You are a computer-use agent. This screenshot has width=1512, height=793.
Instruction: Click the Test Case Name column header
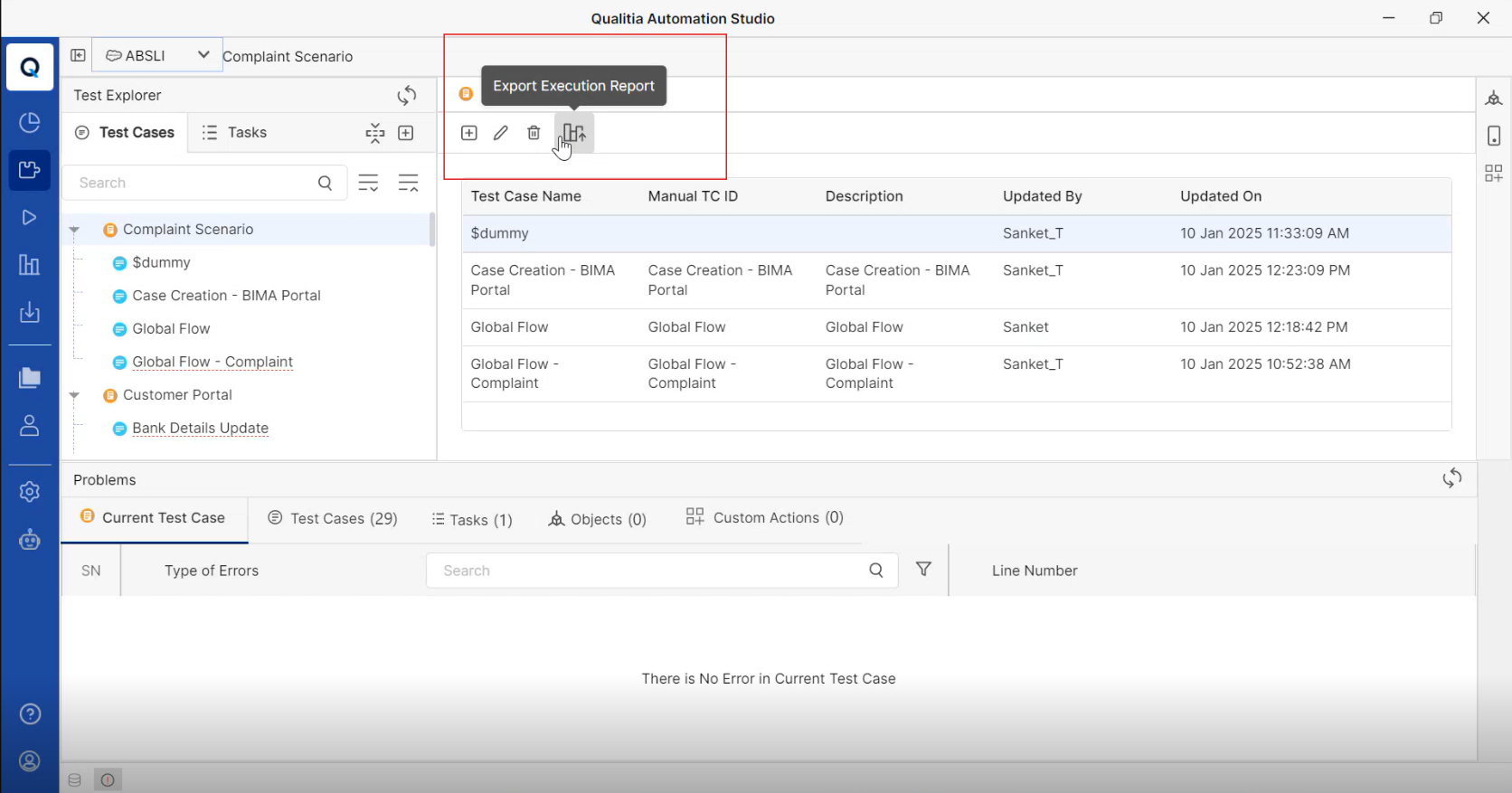point(526,196)
